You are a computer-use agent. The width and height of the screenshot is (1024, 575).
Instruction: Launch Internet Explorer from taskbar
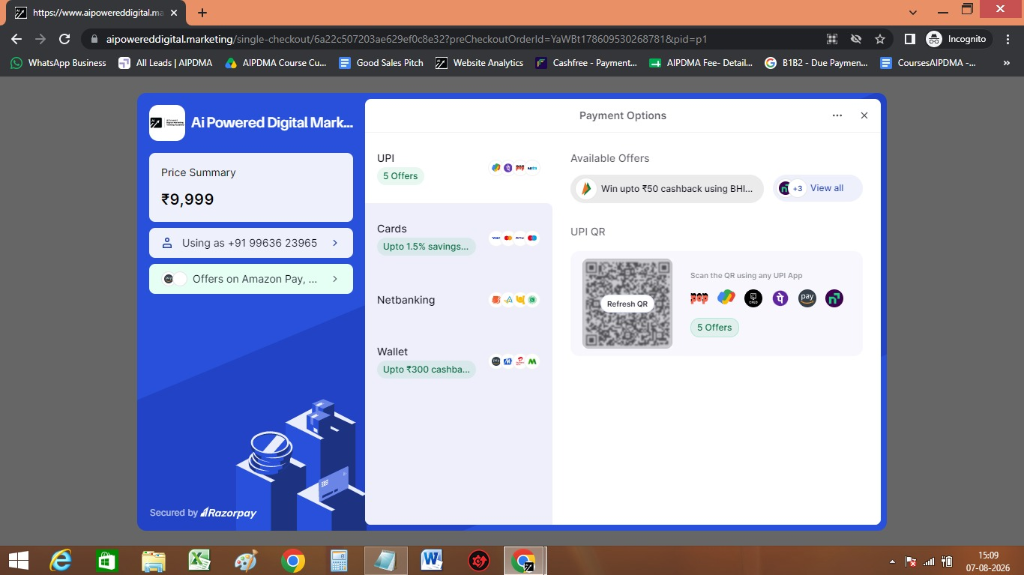[x=61, y=561]
